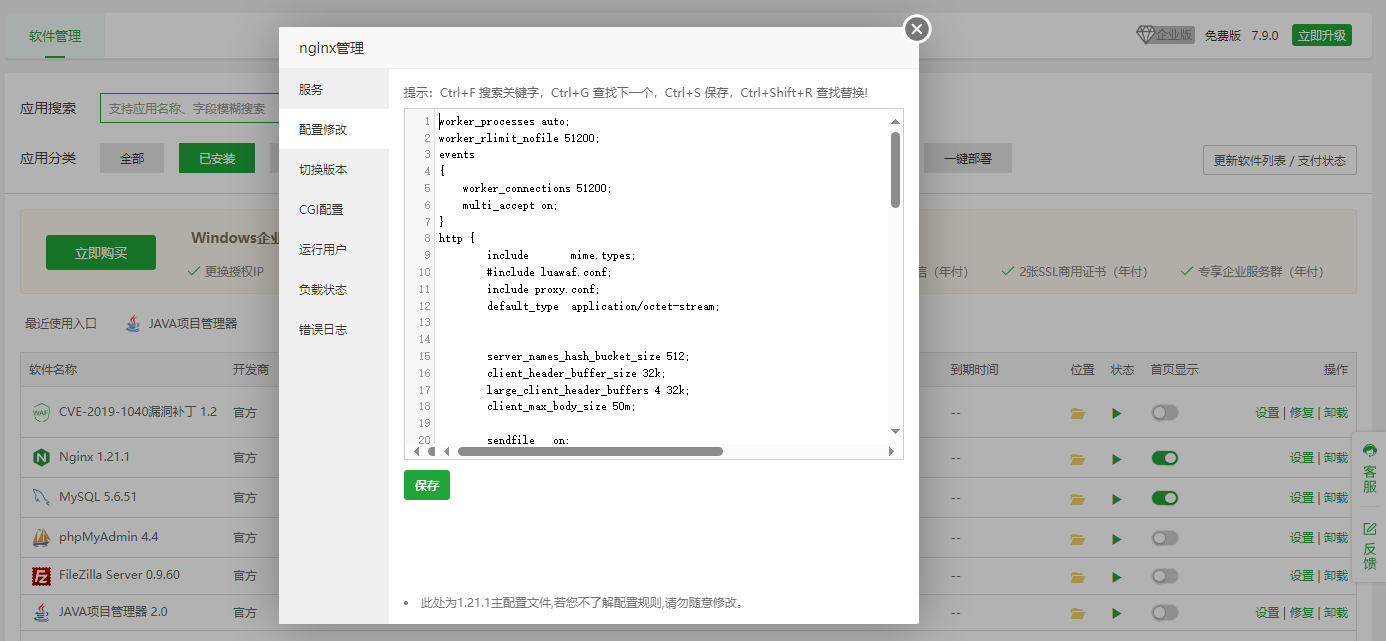Click the green 保存 button
Viewport: 1386px width, 641px height.
click(427, 485)
